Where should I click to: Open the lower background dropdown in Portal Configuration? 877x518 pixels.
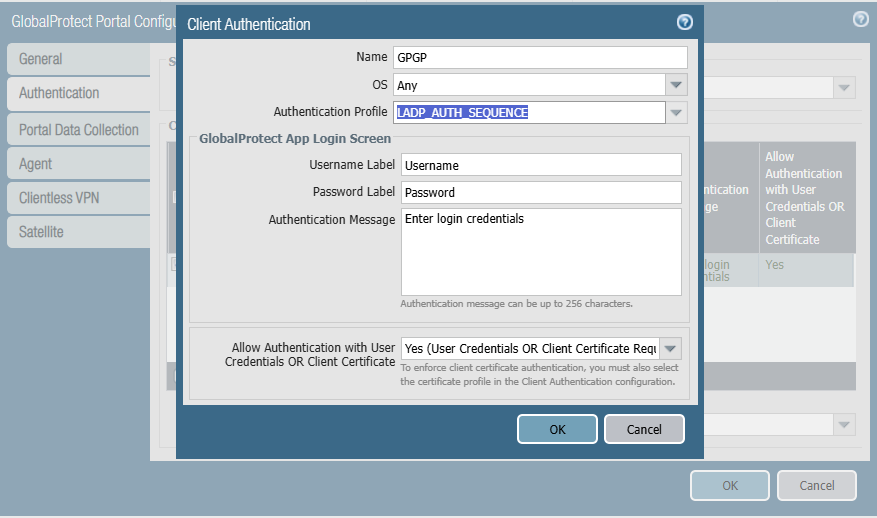(x=844, y=425)
